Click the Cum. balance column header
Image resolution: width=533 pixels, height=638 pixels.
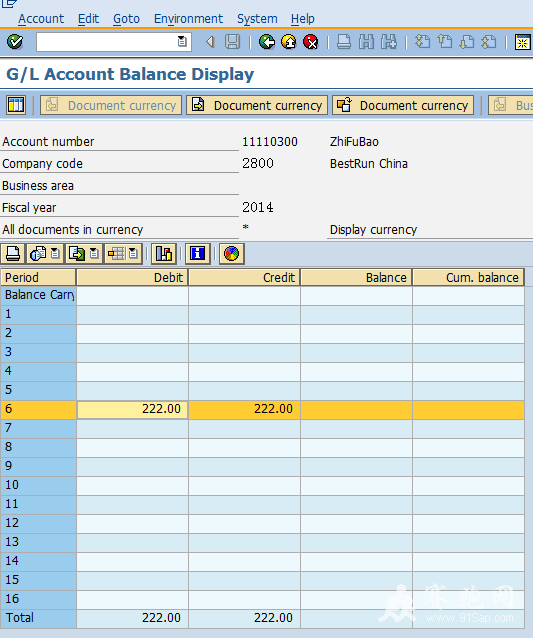pyautogui.click(x=468, y=277)
